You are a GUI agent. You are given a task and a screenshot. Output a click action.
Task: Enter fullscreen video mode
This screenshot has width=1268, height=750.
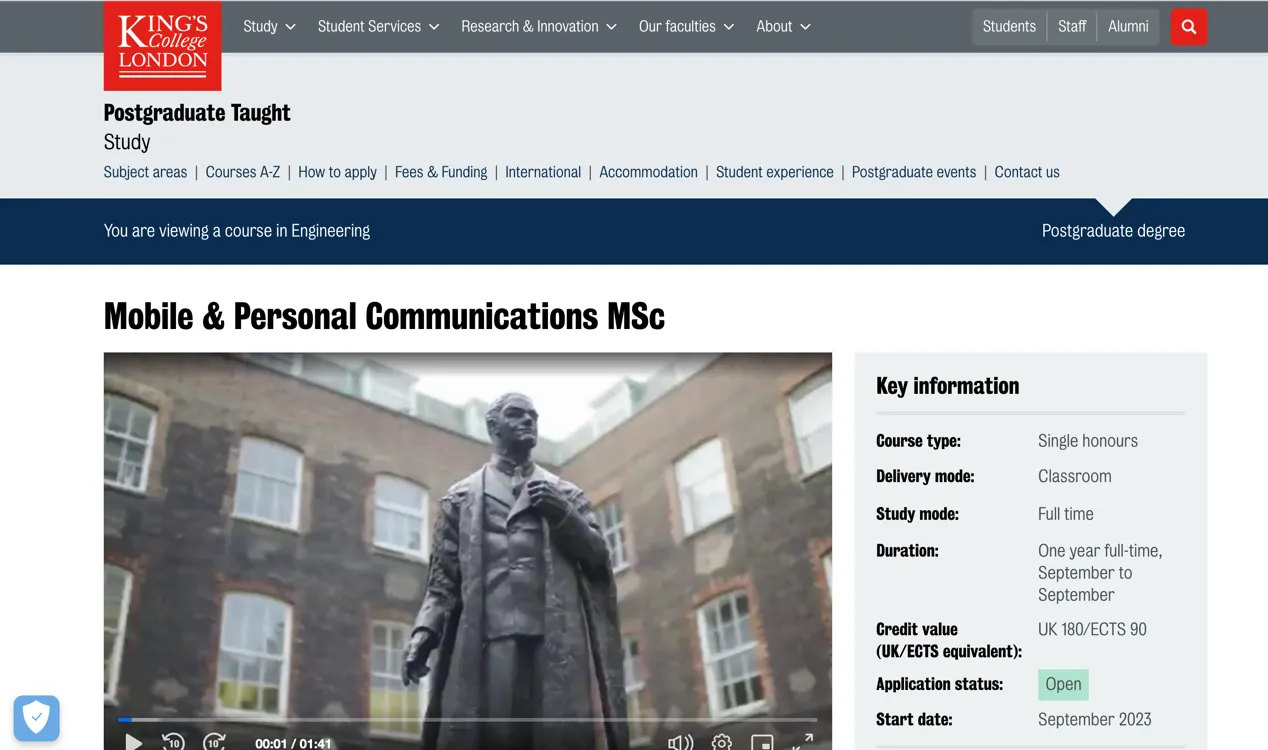[803, 742]
